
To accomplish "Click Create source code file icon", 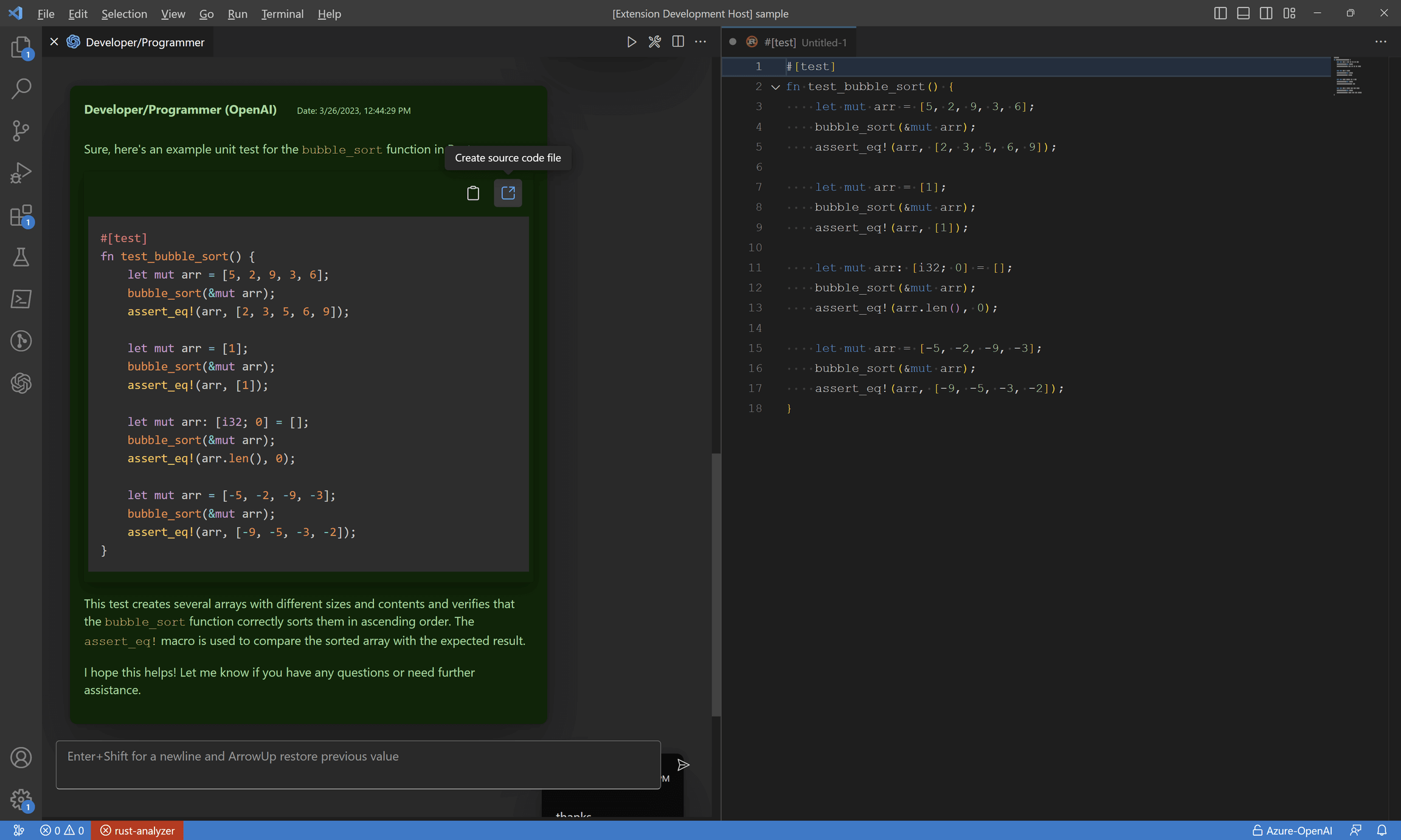I will click(508, 193).
